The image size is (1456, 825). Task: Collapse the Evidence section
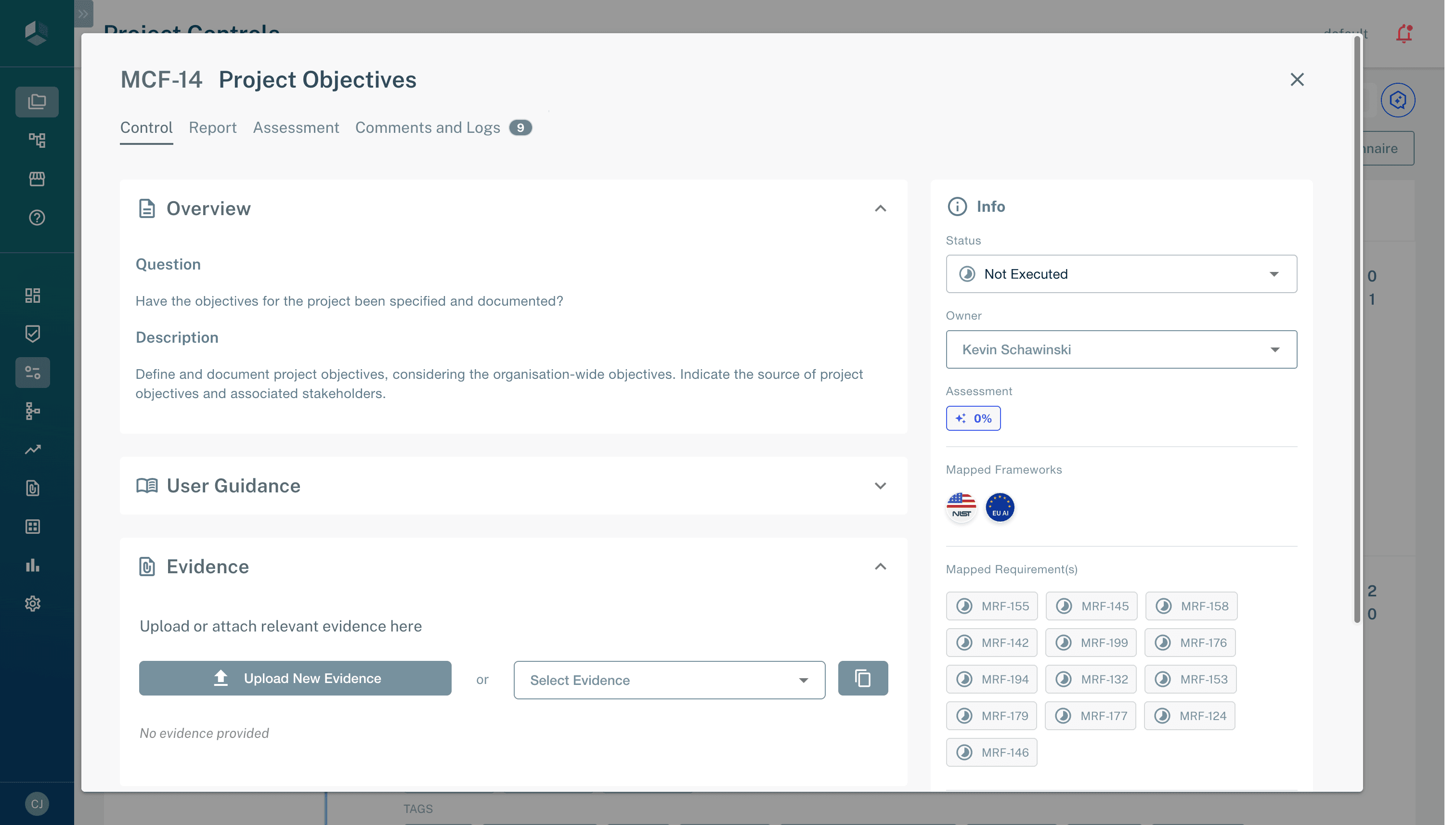click(x=880, y=567)
